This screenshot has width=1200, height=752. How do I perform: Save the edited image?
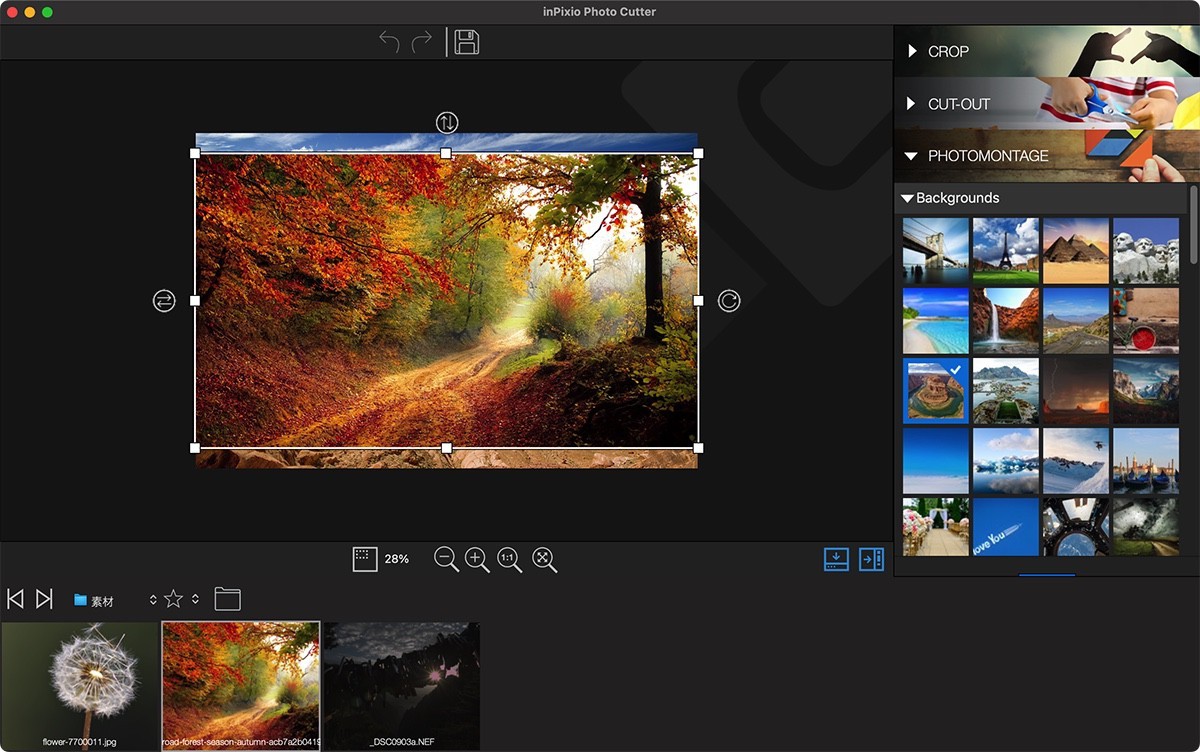[463, 42]
